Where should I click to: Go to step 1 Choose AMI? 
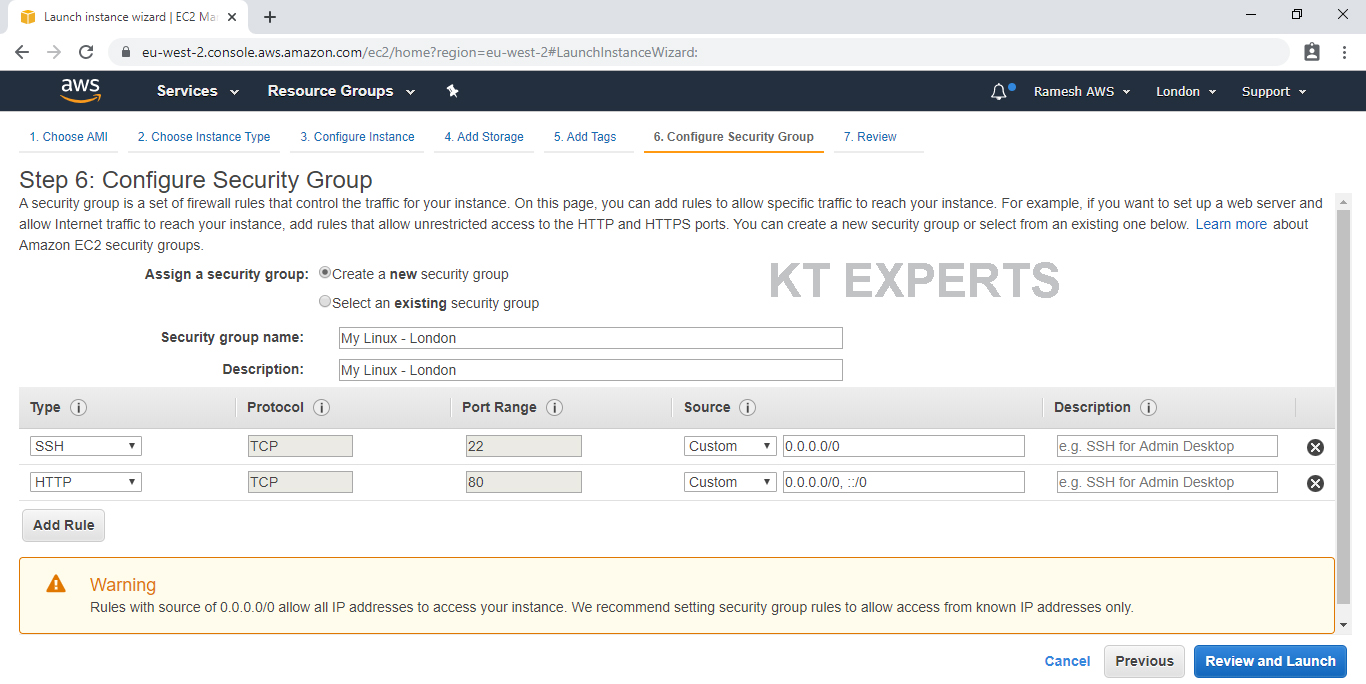pos(68,137)
